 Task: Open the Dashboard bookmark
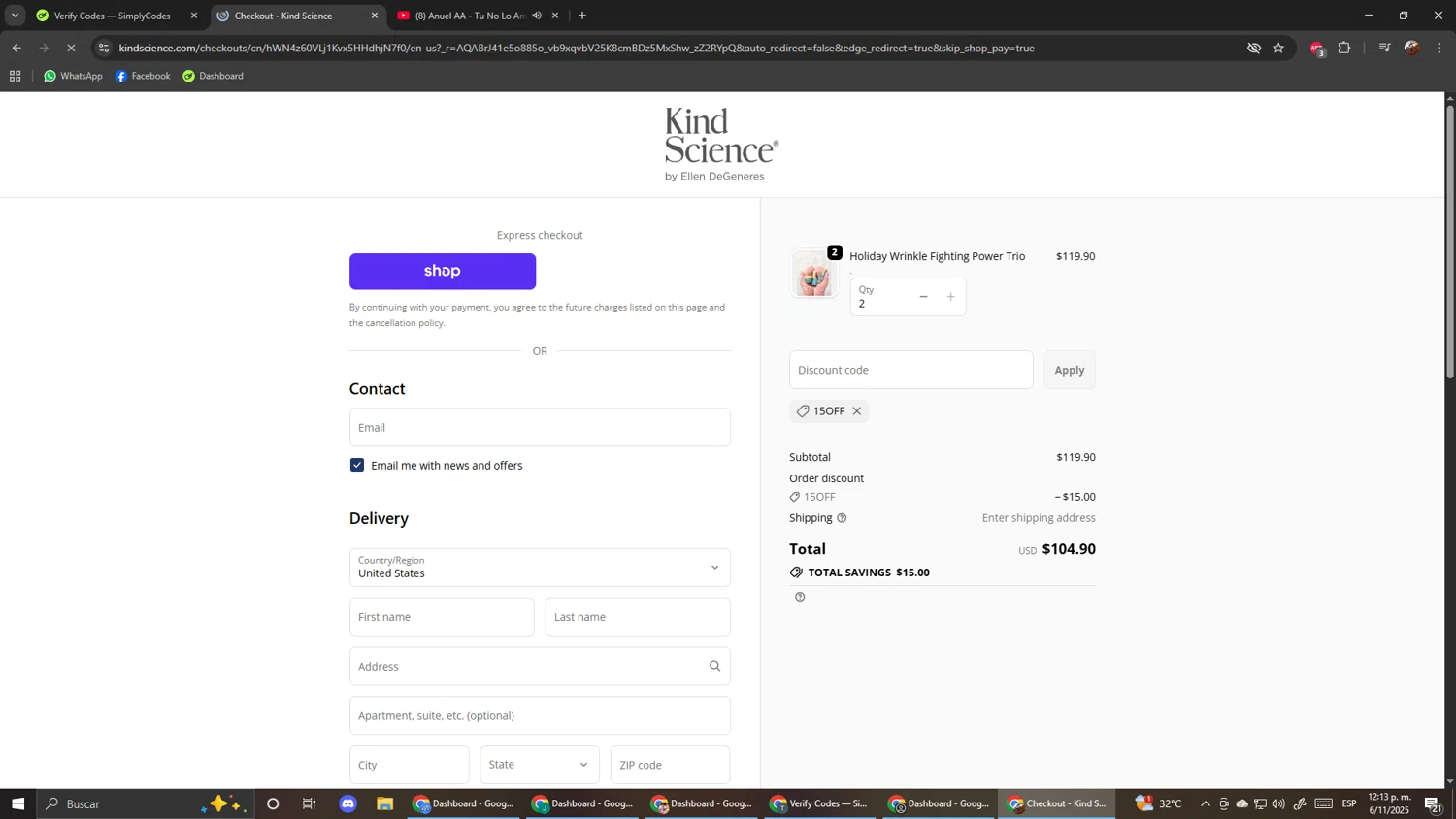213,76
